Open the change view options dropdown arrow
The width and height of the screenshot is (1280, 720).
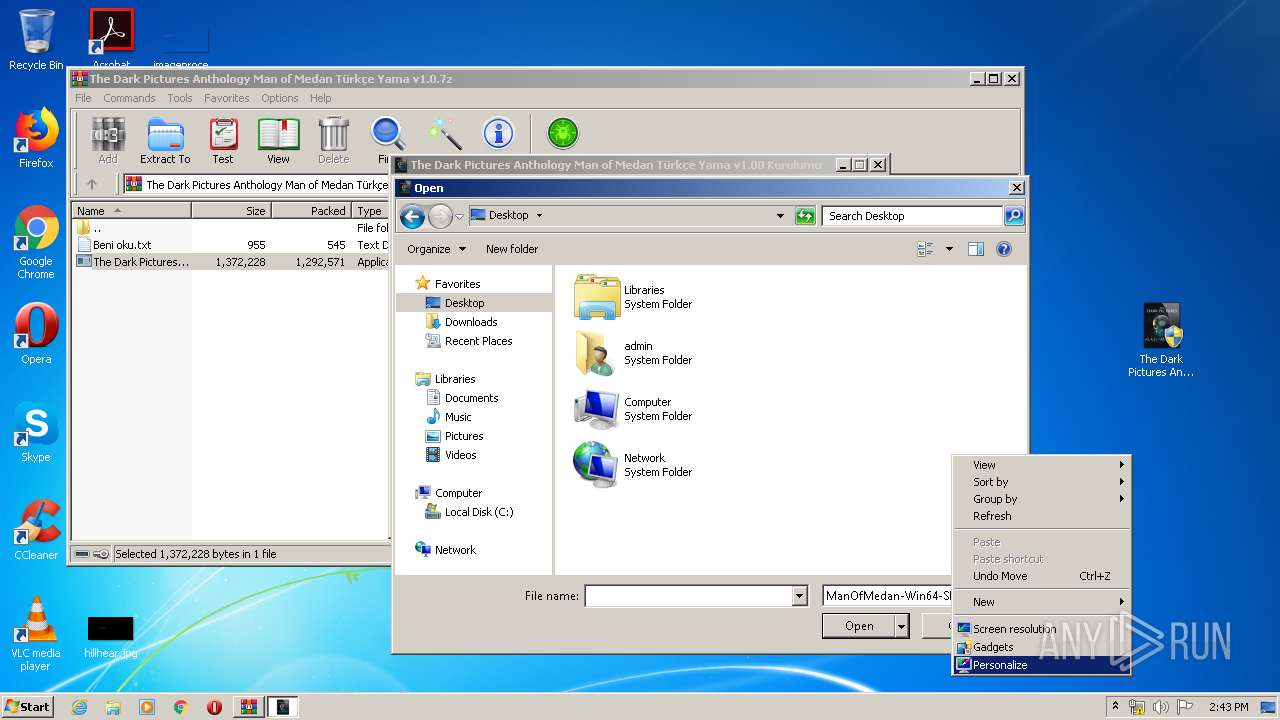949,249
